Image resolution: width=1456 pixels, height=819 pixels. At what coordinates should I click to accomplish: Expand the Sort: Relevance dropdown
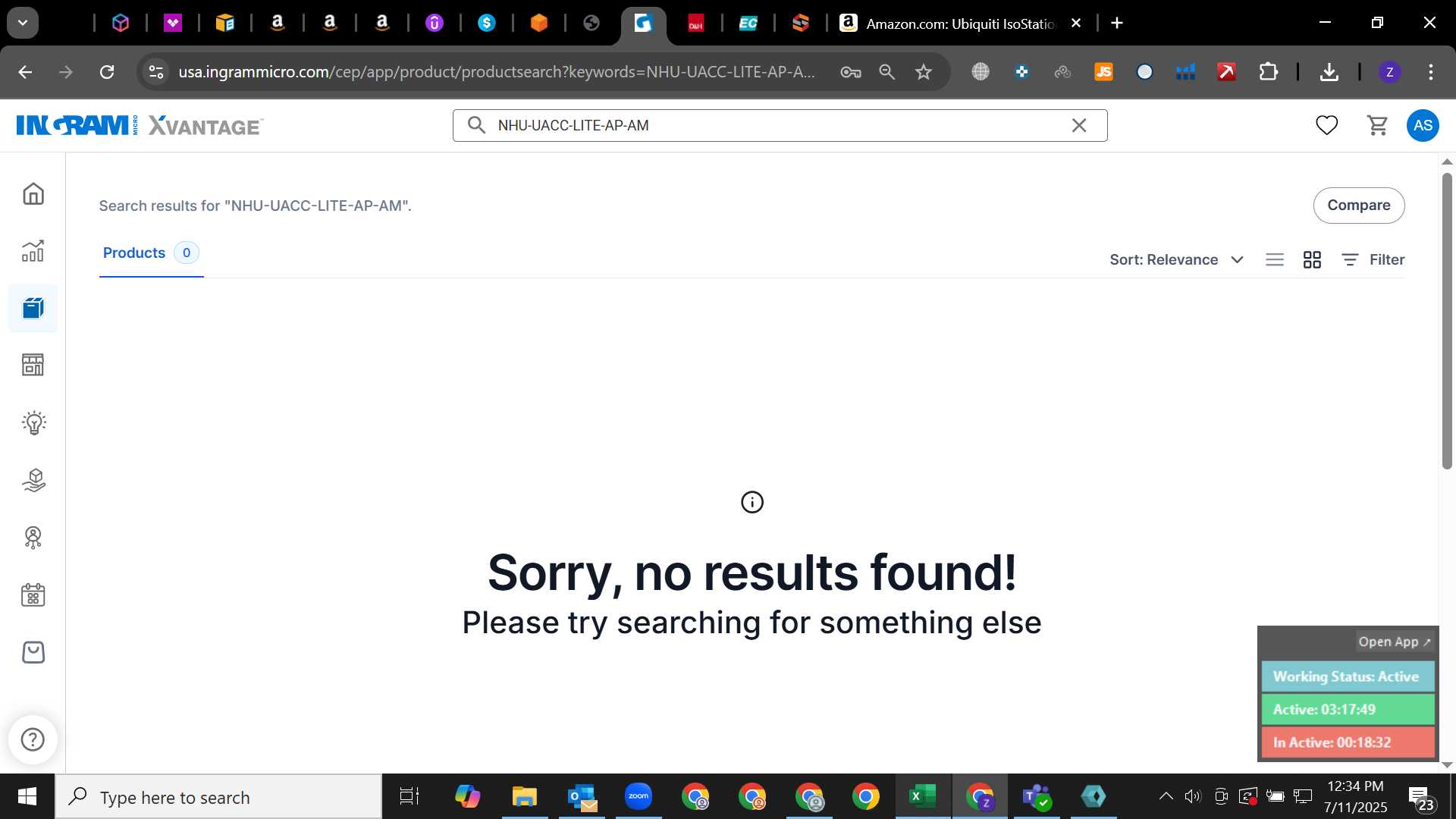click(x=1176, y=259)
